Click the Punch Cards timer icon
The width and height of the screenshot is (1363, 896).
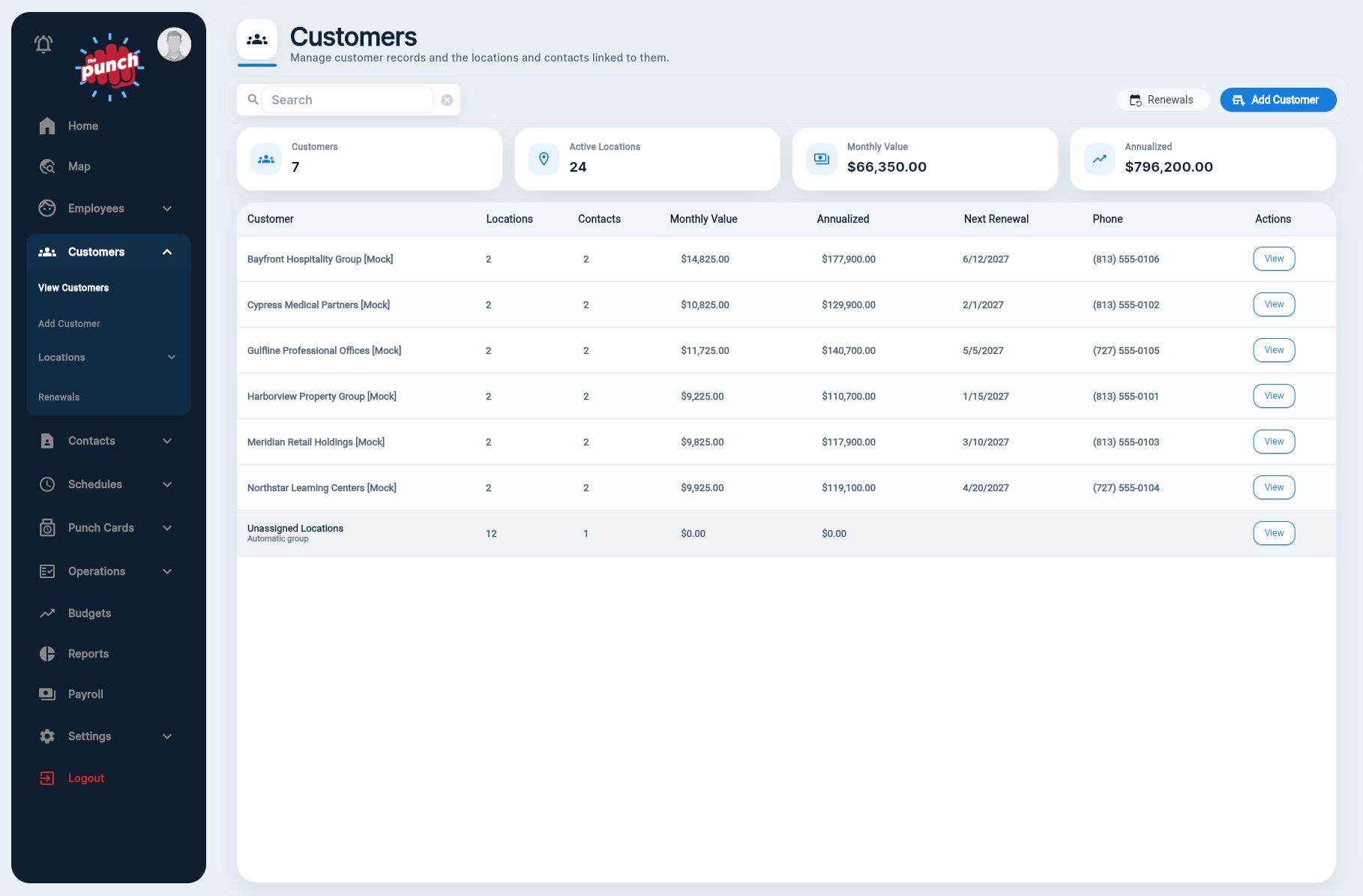pyautogui.click(x=47, y=528)
